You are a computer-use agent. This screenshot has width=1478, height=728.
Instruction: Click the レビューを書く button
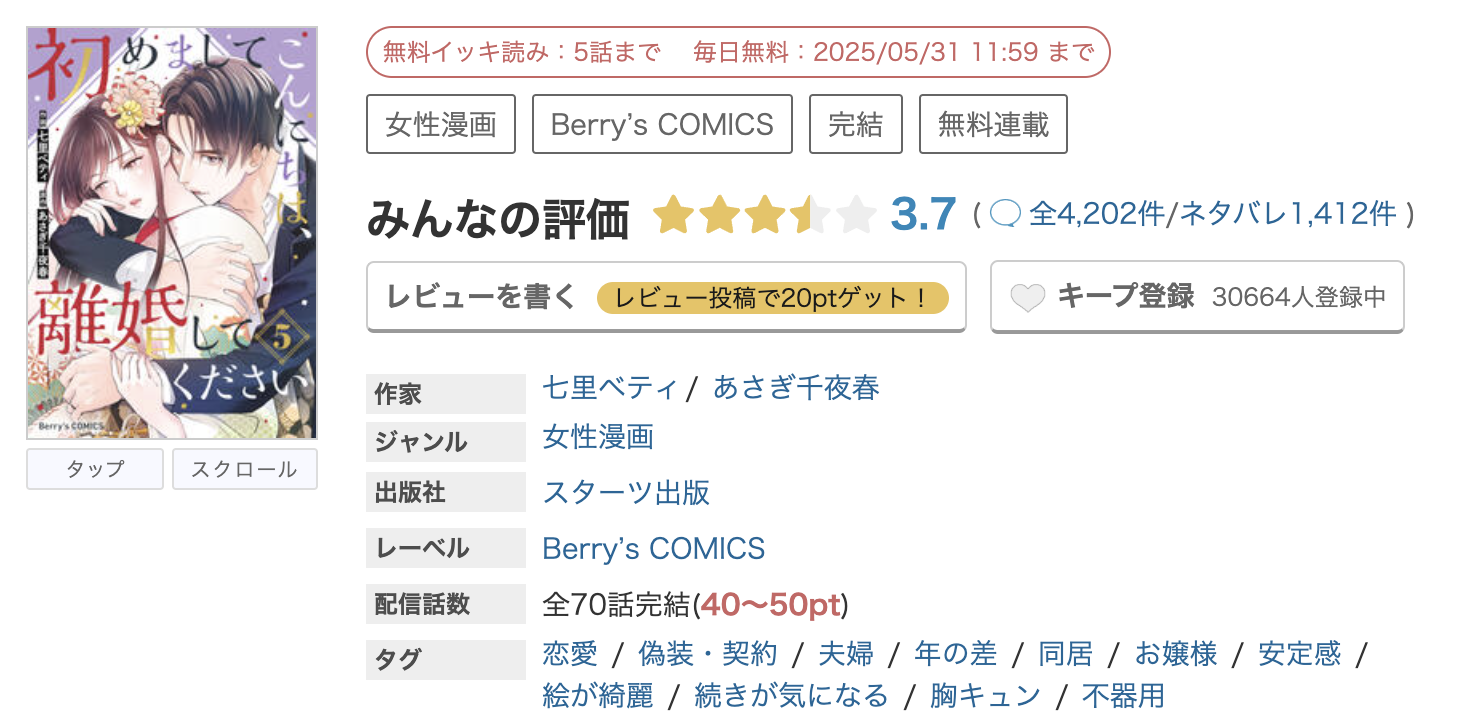(x=481, y=296)
